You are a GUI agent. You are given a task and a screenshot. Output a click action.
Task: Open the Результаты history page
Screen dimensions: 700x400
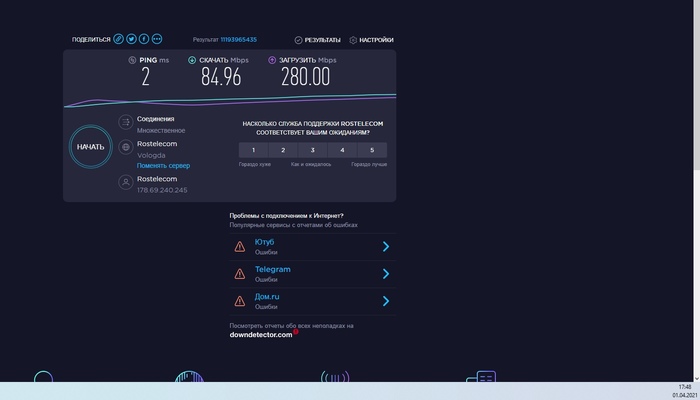[317, 40]
